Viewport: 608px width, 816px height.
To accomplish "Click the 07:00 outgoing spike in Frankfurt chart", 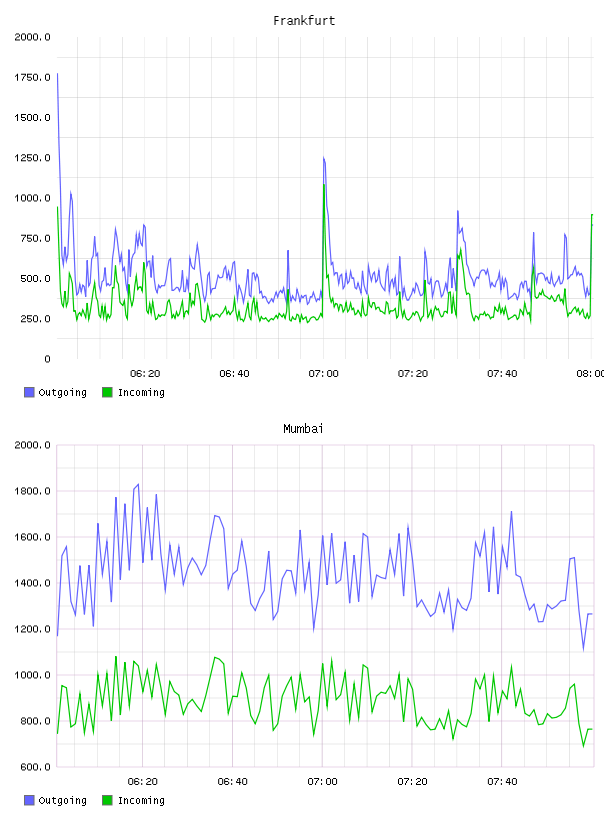I will click(324, 159).
